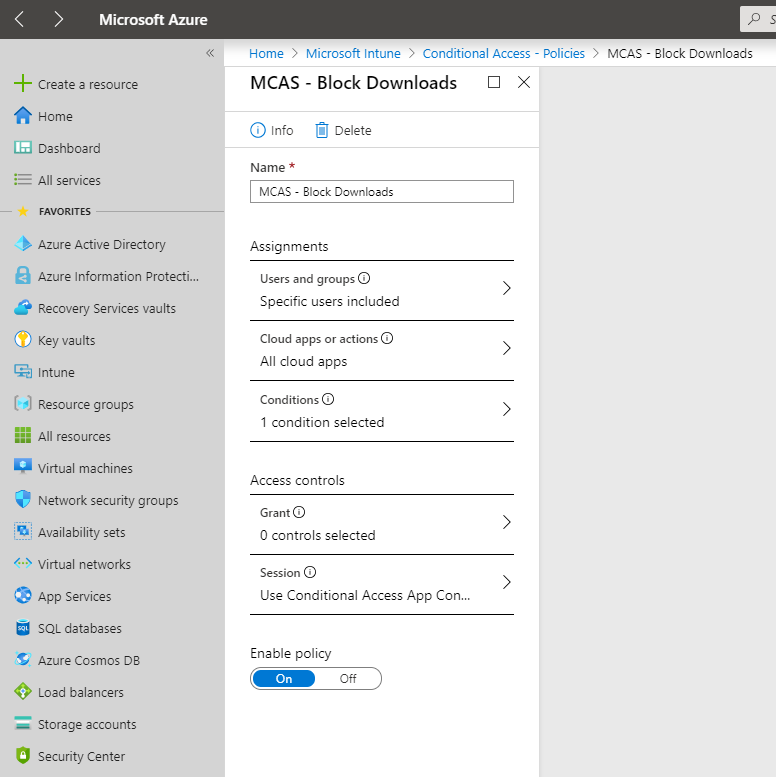The image size is (776, 777).
Task: Click the info icon next to Session
Action: 310,572
